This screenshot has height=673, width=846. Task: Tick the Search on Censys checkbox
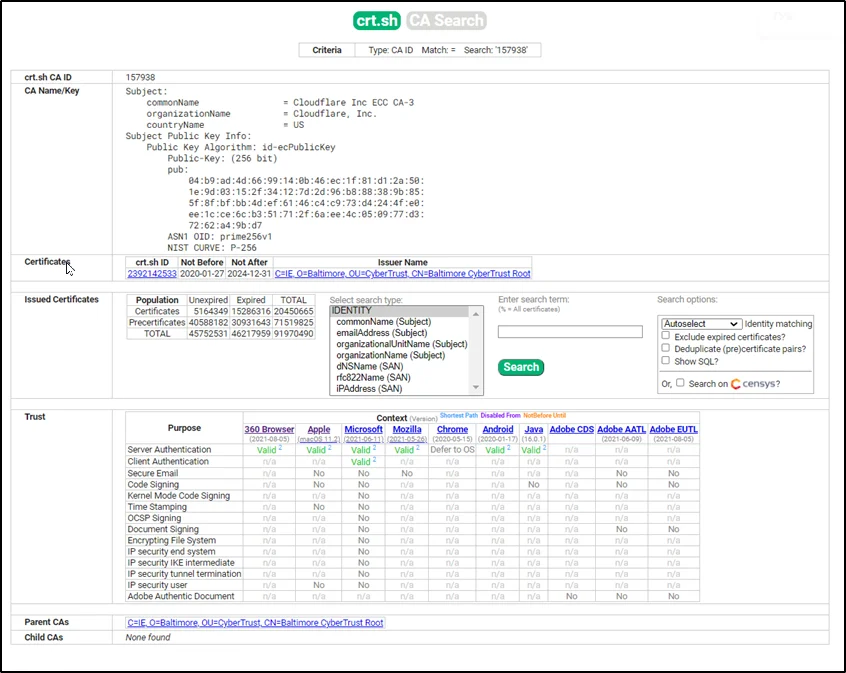coord(680,383)
